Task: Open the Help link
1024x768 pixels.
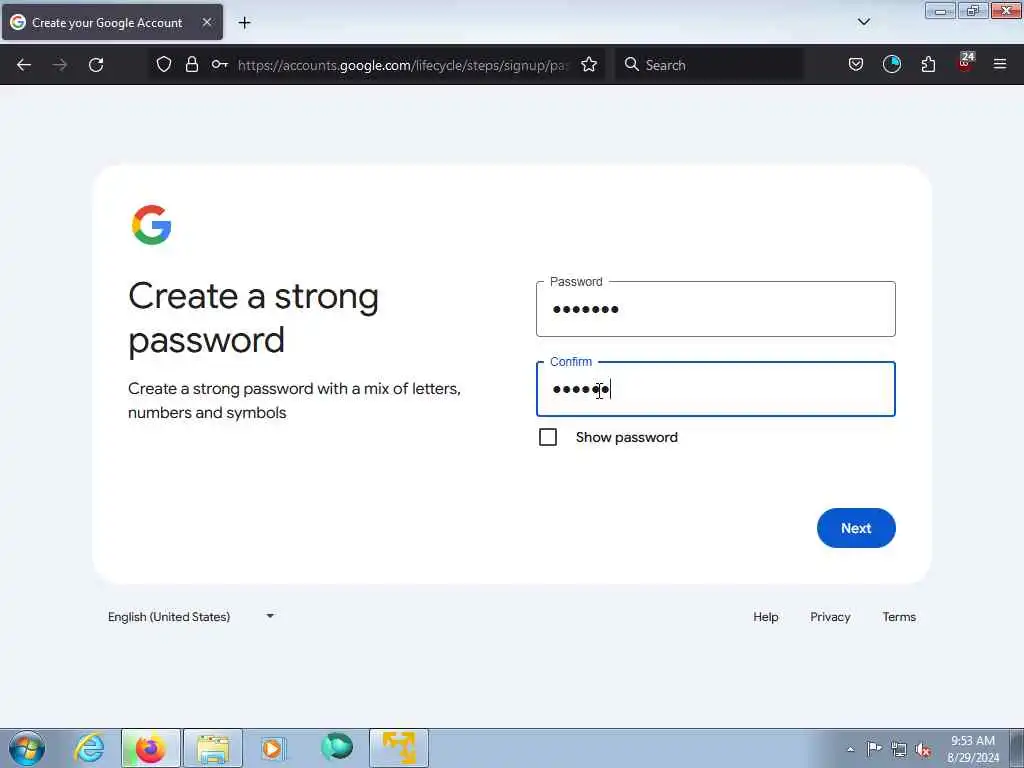Action: 765,616
